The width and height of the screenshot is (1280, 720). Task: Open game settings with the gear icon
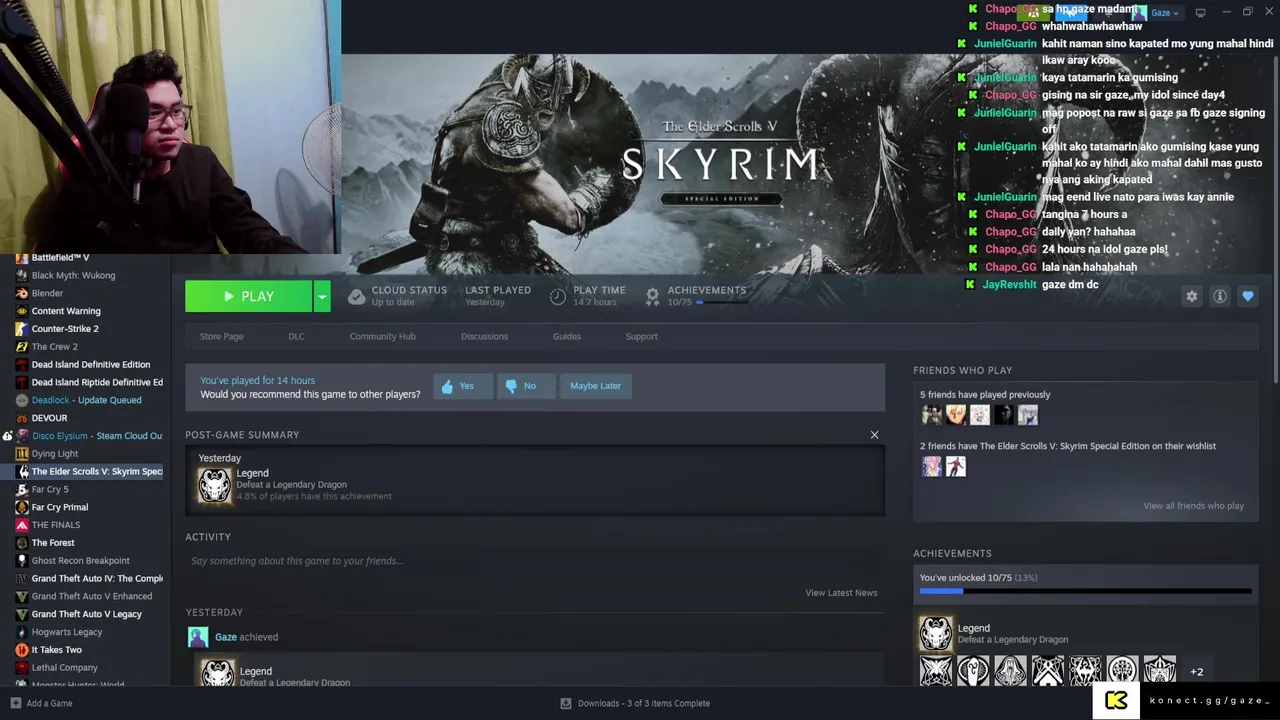(1191, 296)
